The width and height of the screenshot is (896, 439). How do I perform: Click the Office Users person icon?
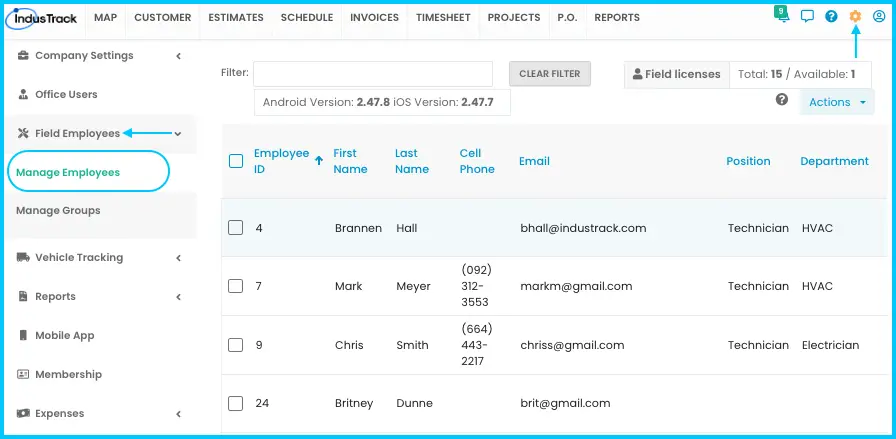click(x=23, y=94)
